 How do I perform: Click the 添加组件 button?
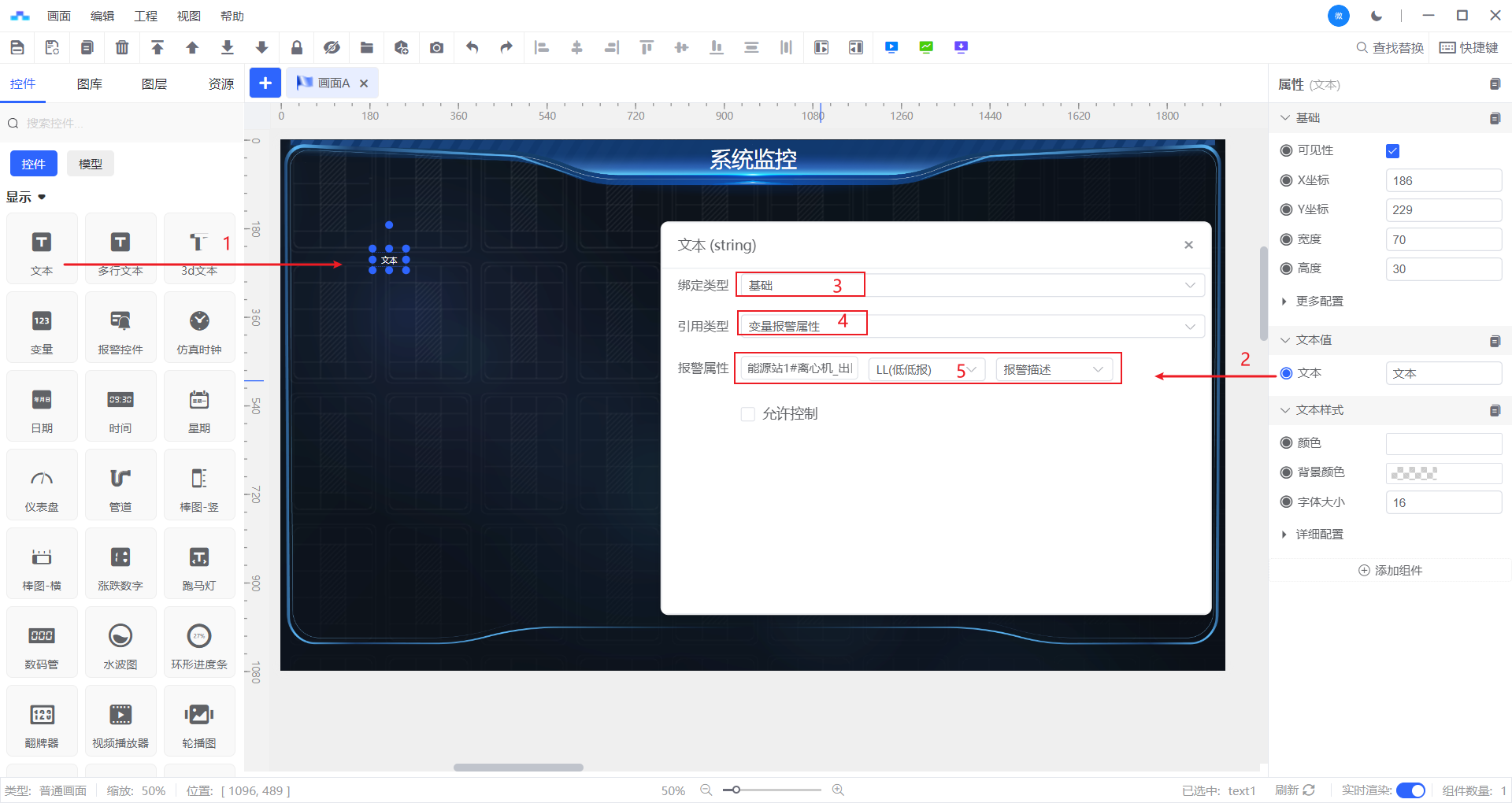click(1391, 571)
